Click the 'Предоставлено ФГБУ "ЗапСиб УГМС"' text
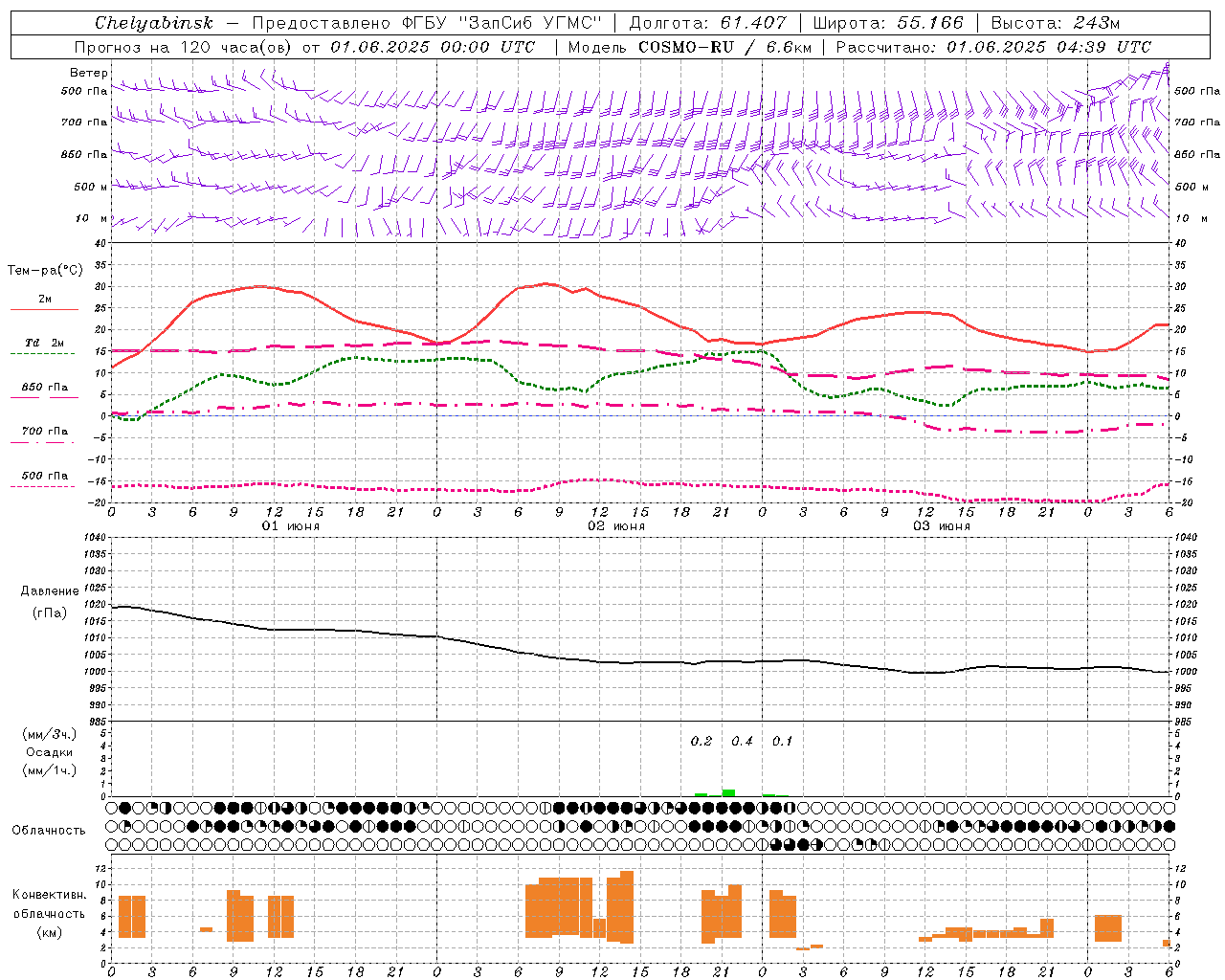This screenshot has height=980, width=1225. coord(427,23)
